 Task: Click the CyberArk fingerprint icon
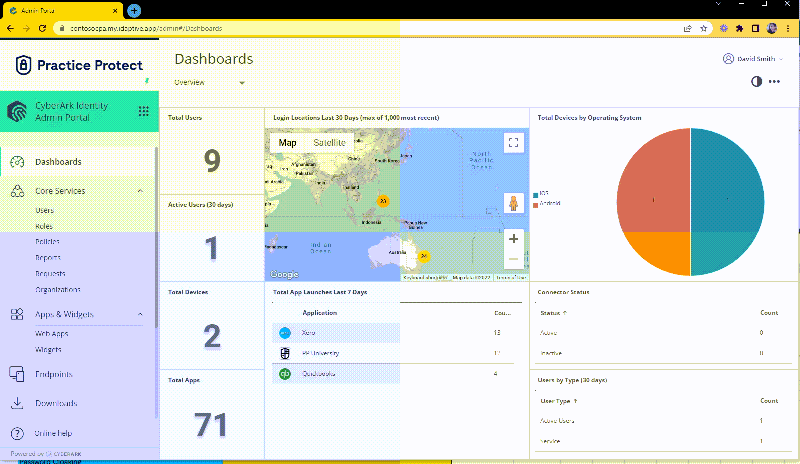coord(17,111)
